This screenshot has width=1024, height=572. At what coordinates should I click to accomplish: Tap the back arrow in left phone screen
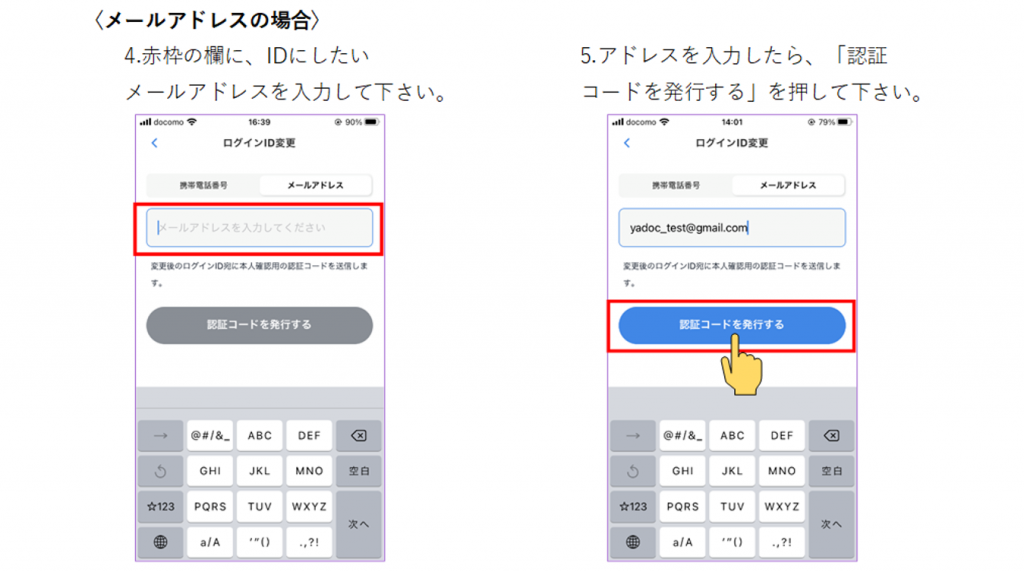coord(155,143)
